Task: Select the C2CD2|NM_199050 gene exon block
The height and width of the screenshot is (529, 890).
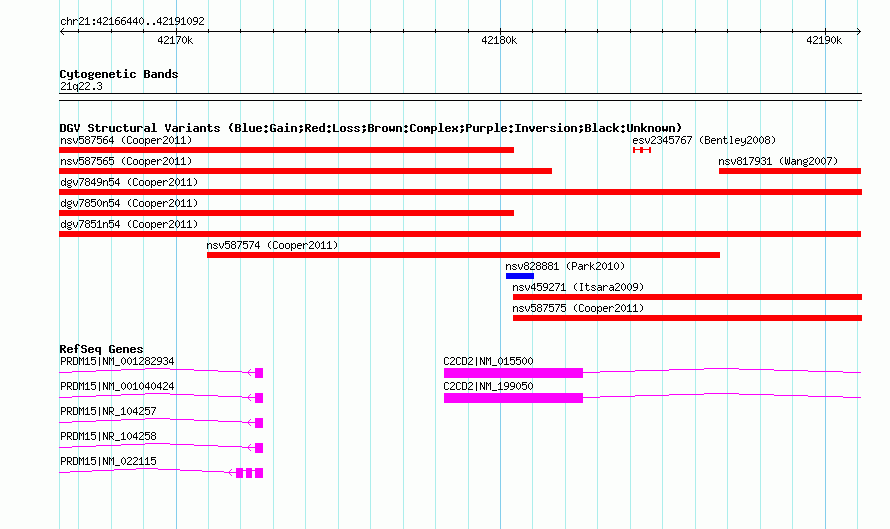Action: (513, 398)
